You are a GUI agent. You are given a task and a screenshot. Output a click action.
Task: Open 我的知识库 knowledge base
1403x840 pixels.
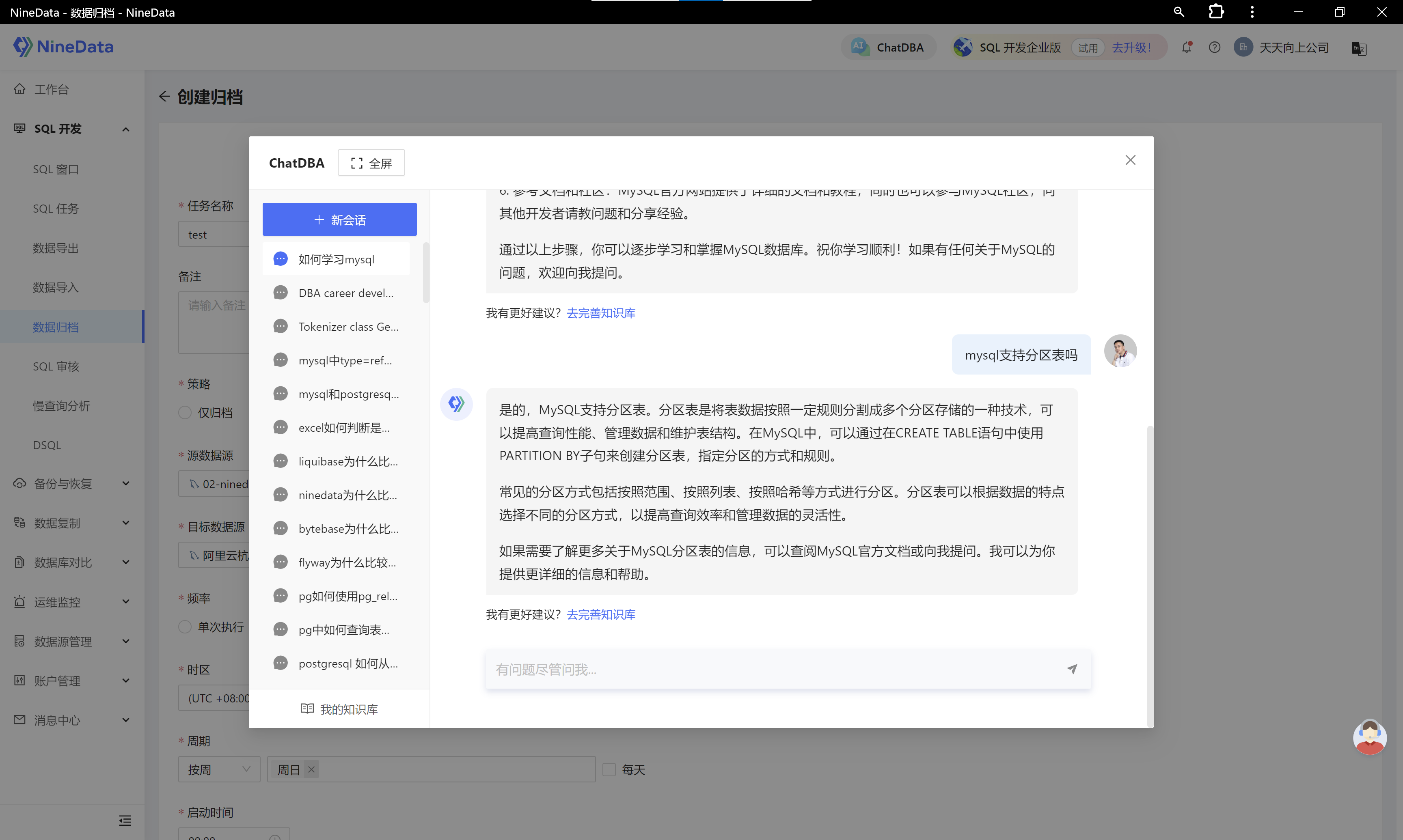339,709
